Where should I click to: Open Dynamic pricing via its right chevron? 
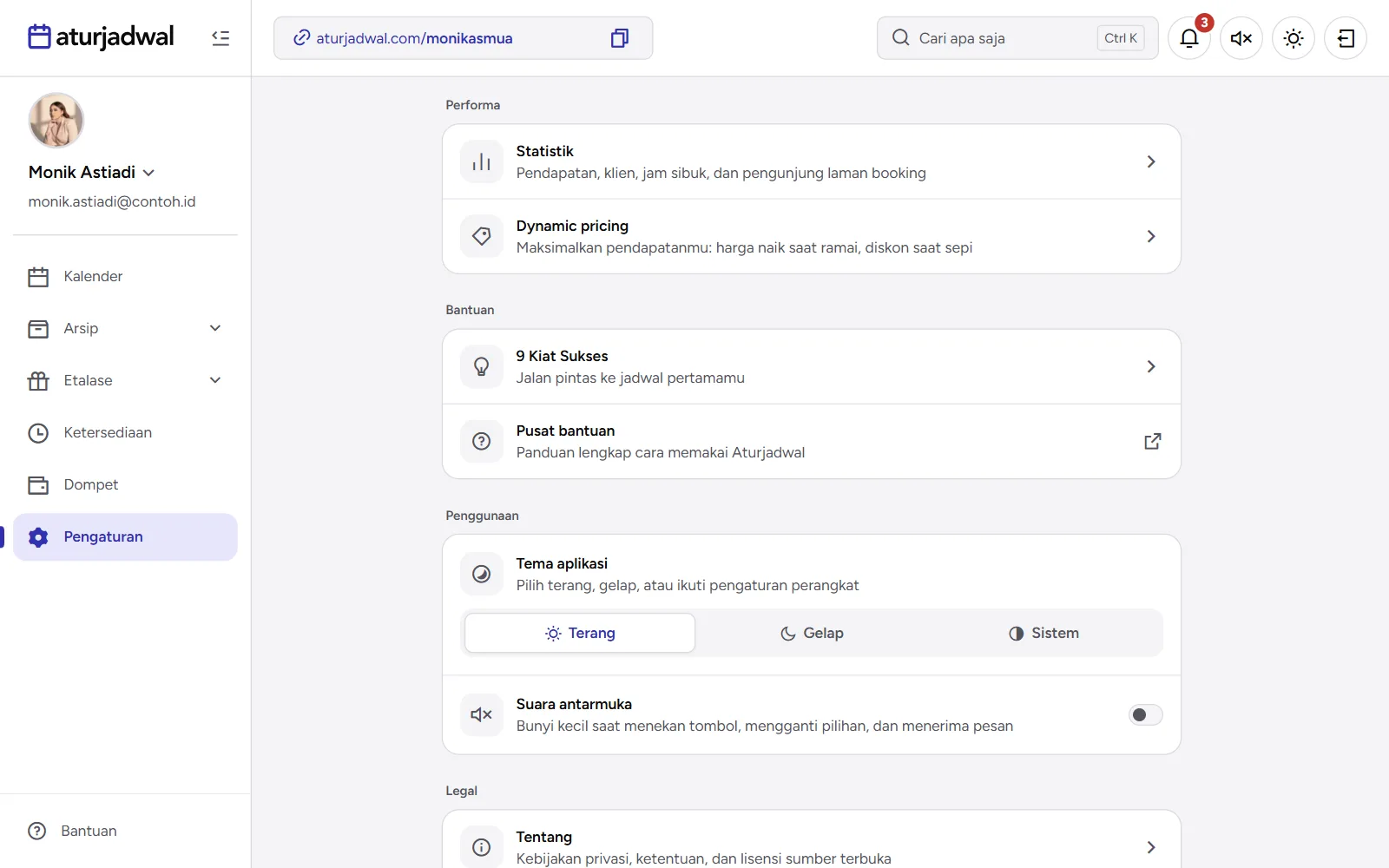tap(1151, 236)
